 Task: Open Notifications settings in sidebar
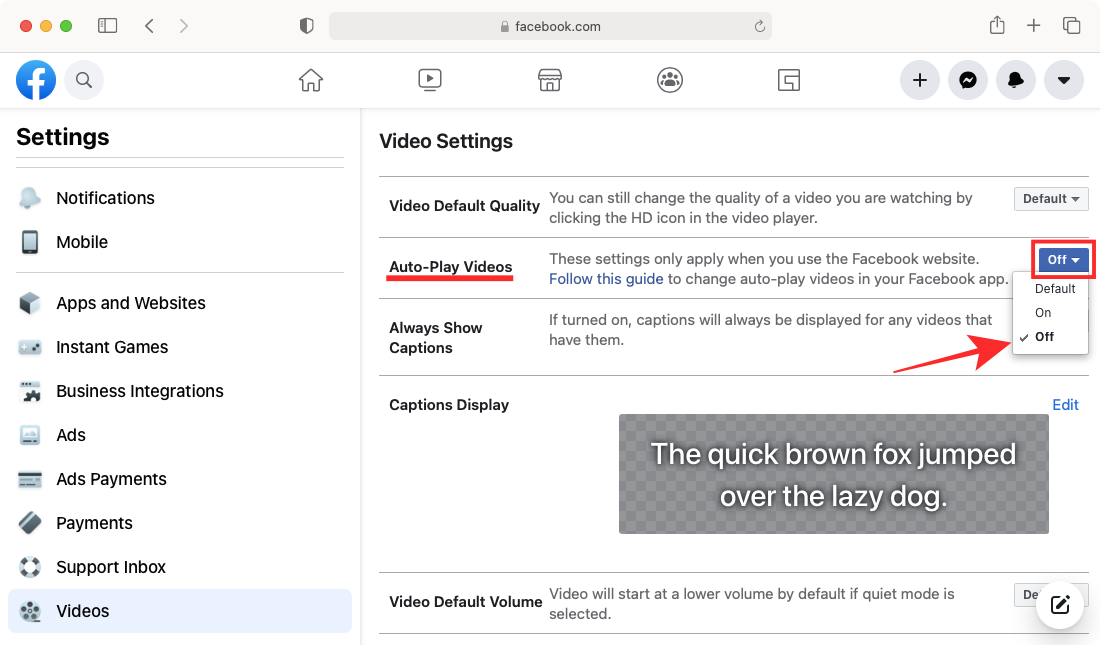pos(180,198)
